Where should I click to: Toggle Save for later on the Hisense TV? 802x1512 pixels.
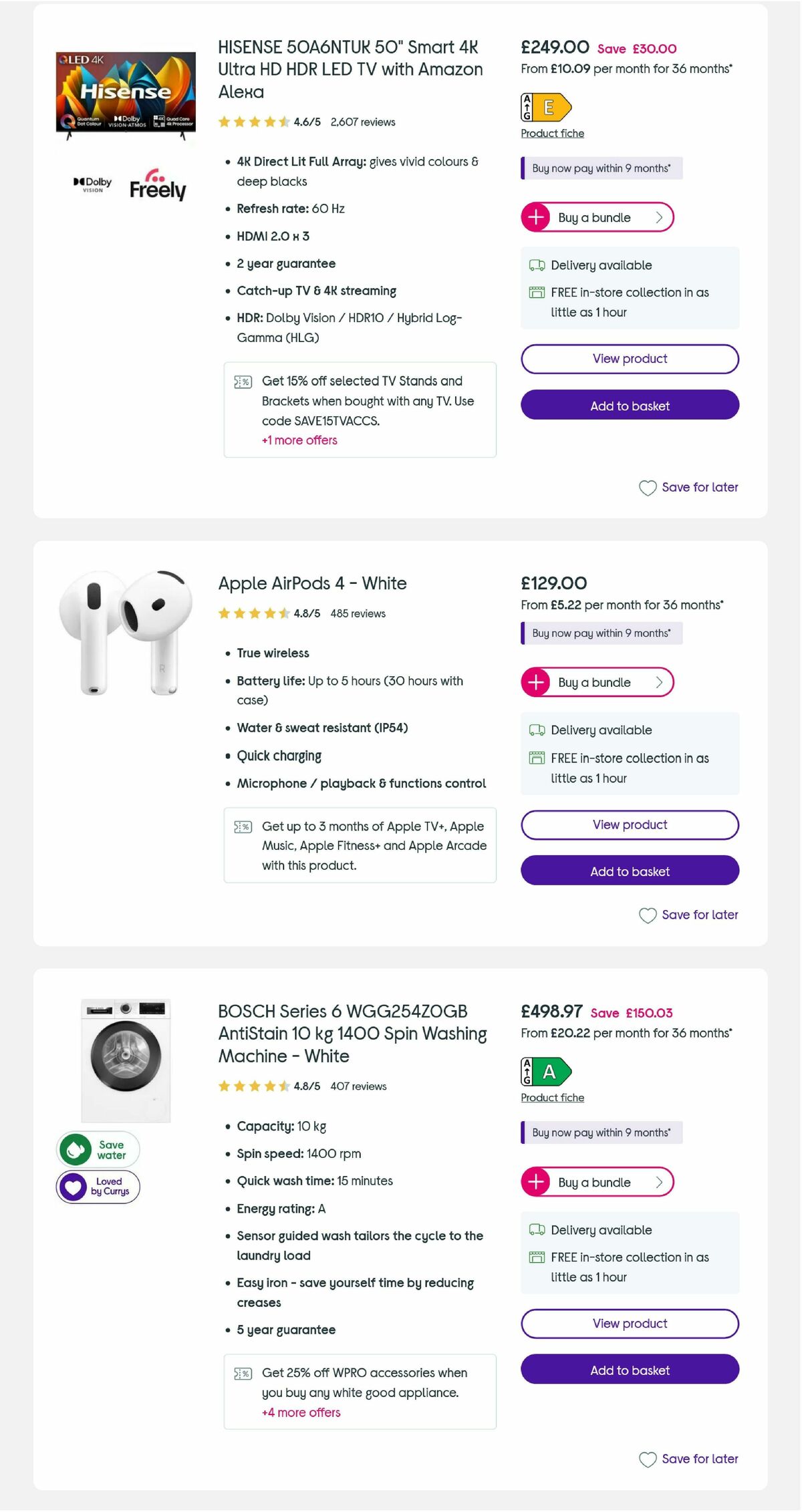tap(688, 487)
